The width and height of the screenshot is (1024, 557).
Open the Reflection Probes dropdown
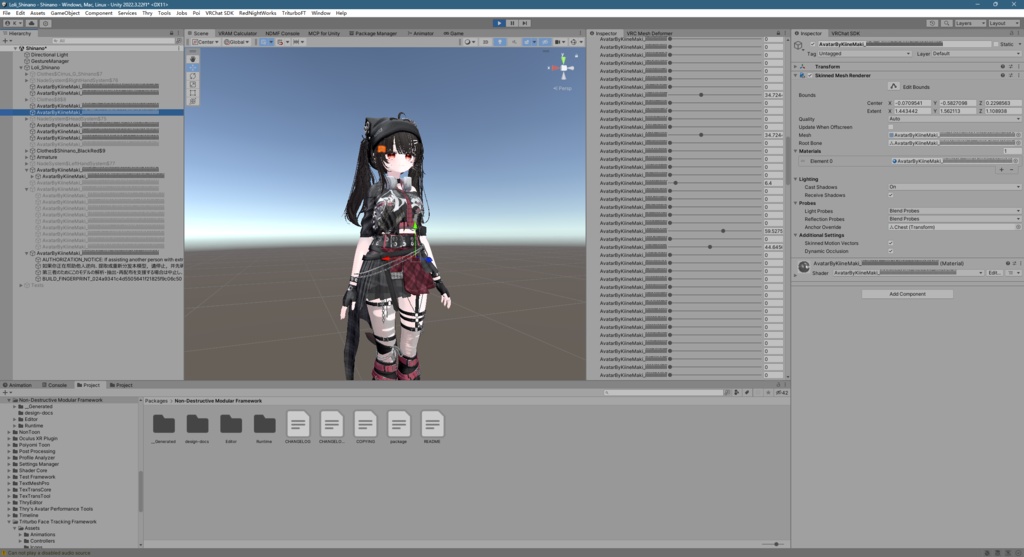tap(954, 219)
